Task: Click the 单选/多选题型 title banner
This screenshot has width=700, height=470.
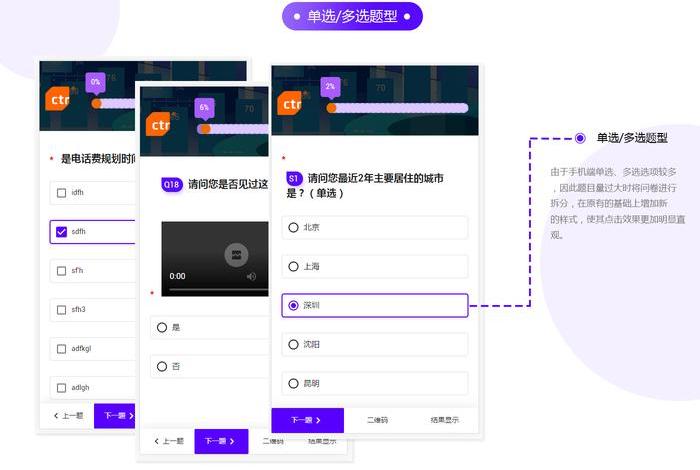Action: tap(352, 17)
